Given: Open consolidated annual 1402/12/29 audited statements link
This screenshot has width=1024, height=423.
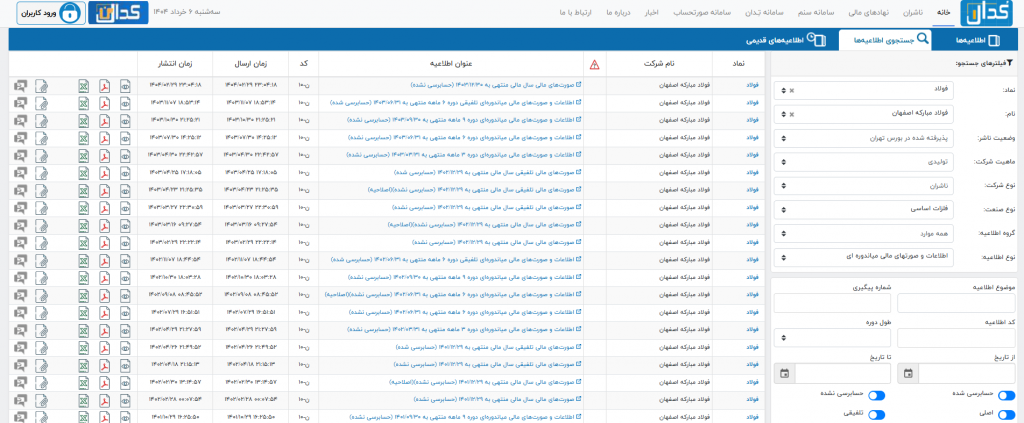Looking at the screenshot, I should 487,172.
